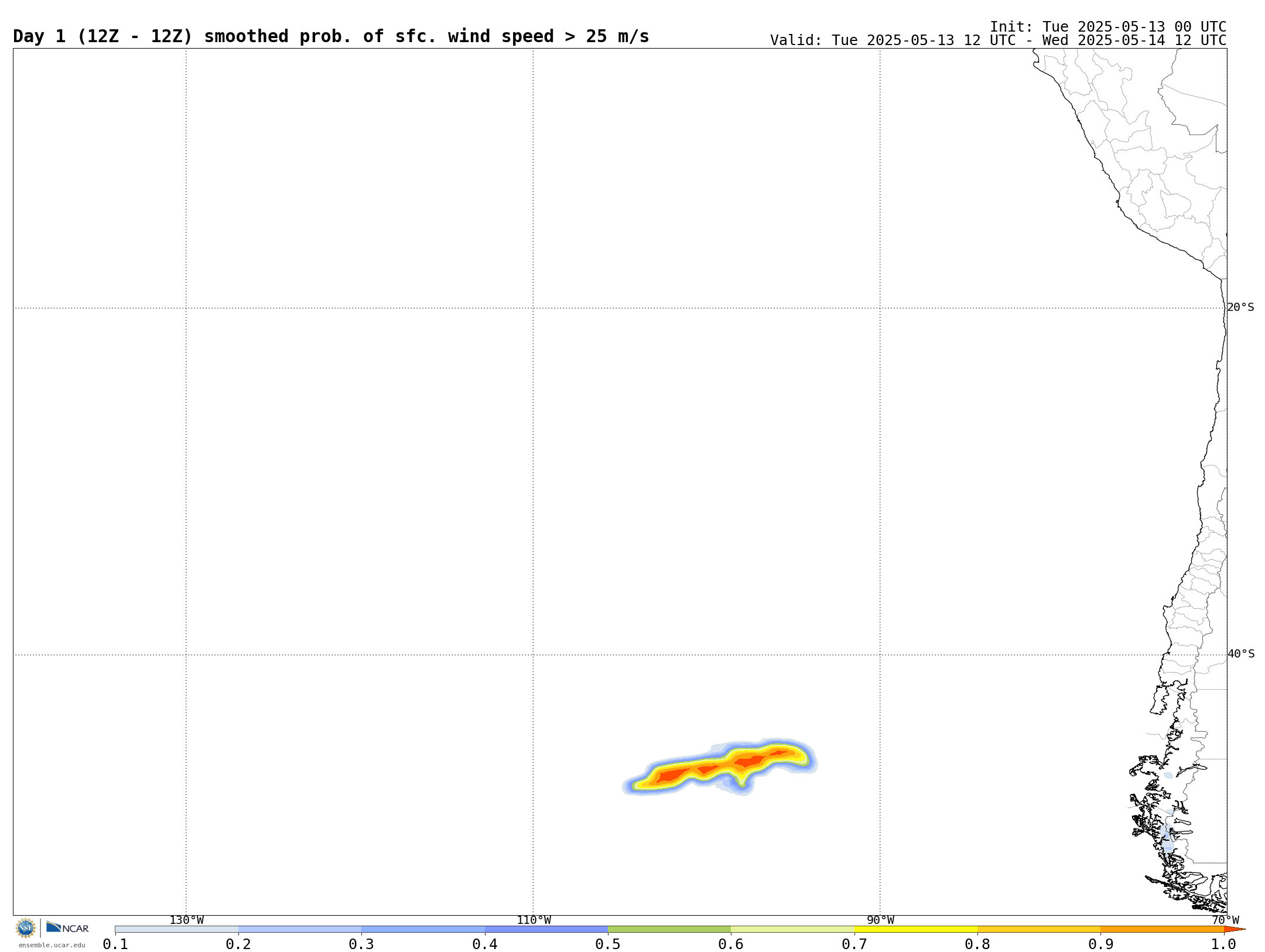The image size is (1265, 952).
Task: Click the plot title text 'Day 1 (12Z - 12Z)'
Action: click(102, 36)
